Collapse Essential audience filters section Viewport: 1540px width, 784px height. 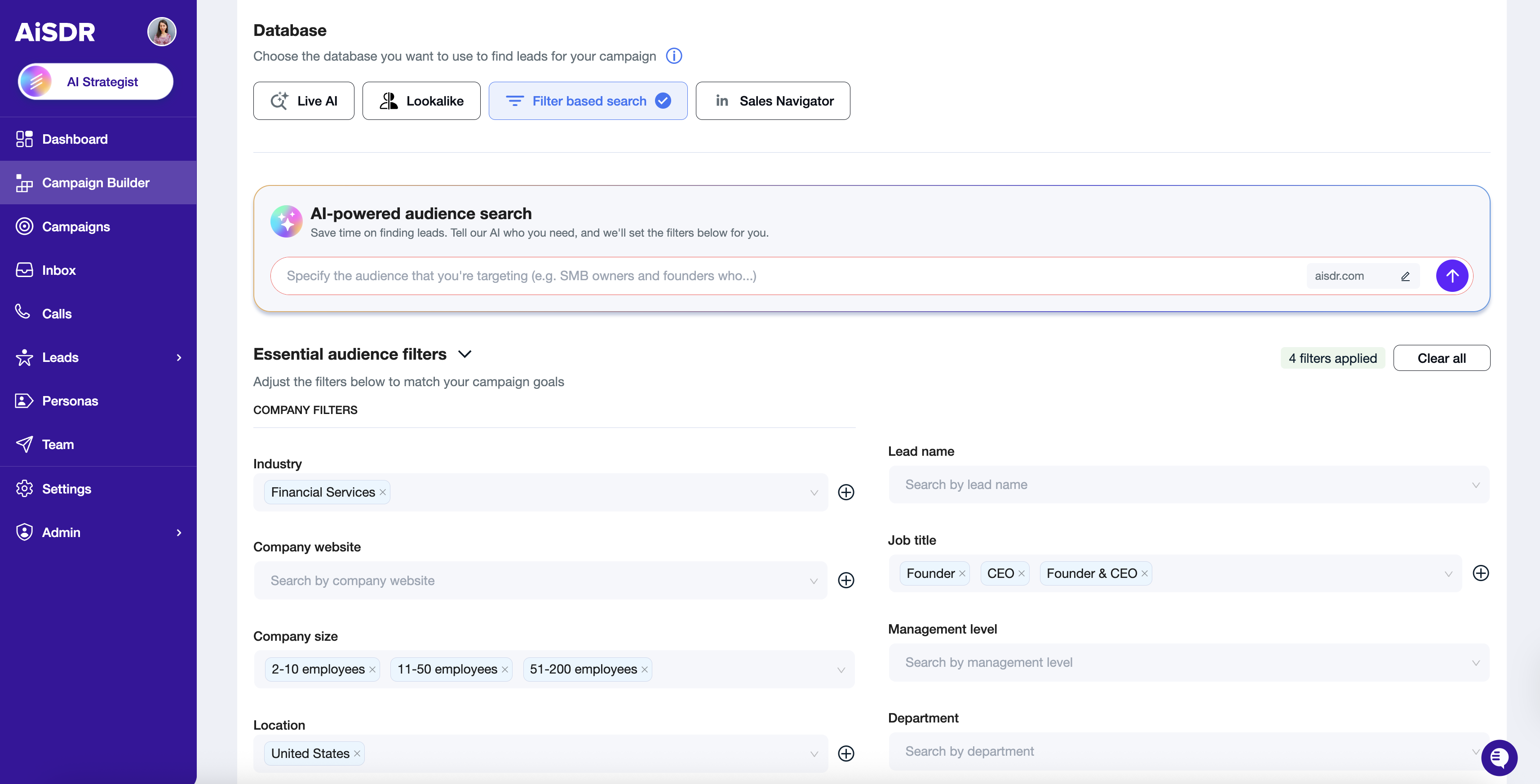point(465,354)
